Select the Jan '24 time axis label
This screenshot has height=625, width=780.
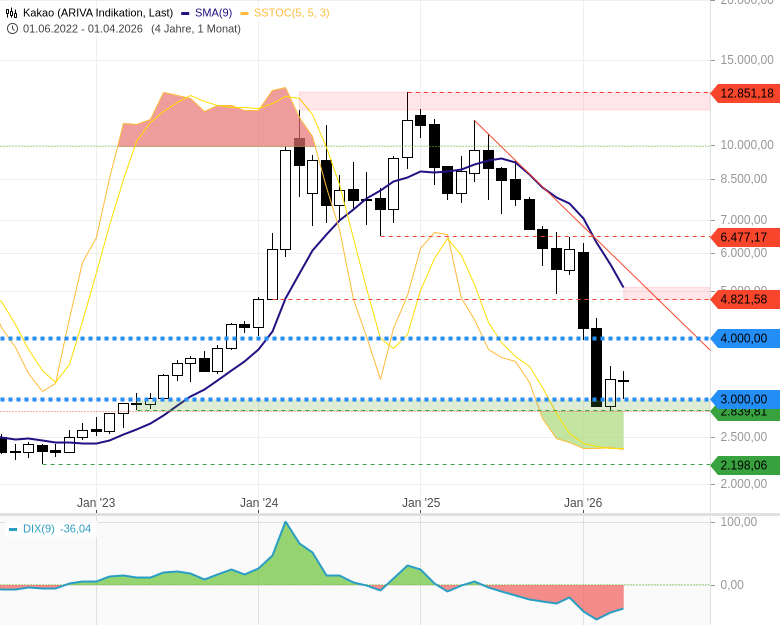pos(259,503)
